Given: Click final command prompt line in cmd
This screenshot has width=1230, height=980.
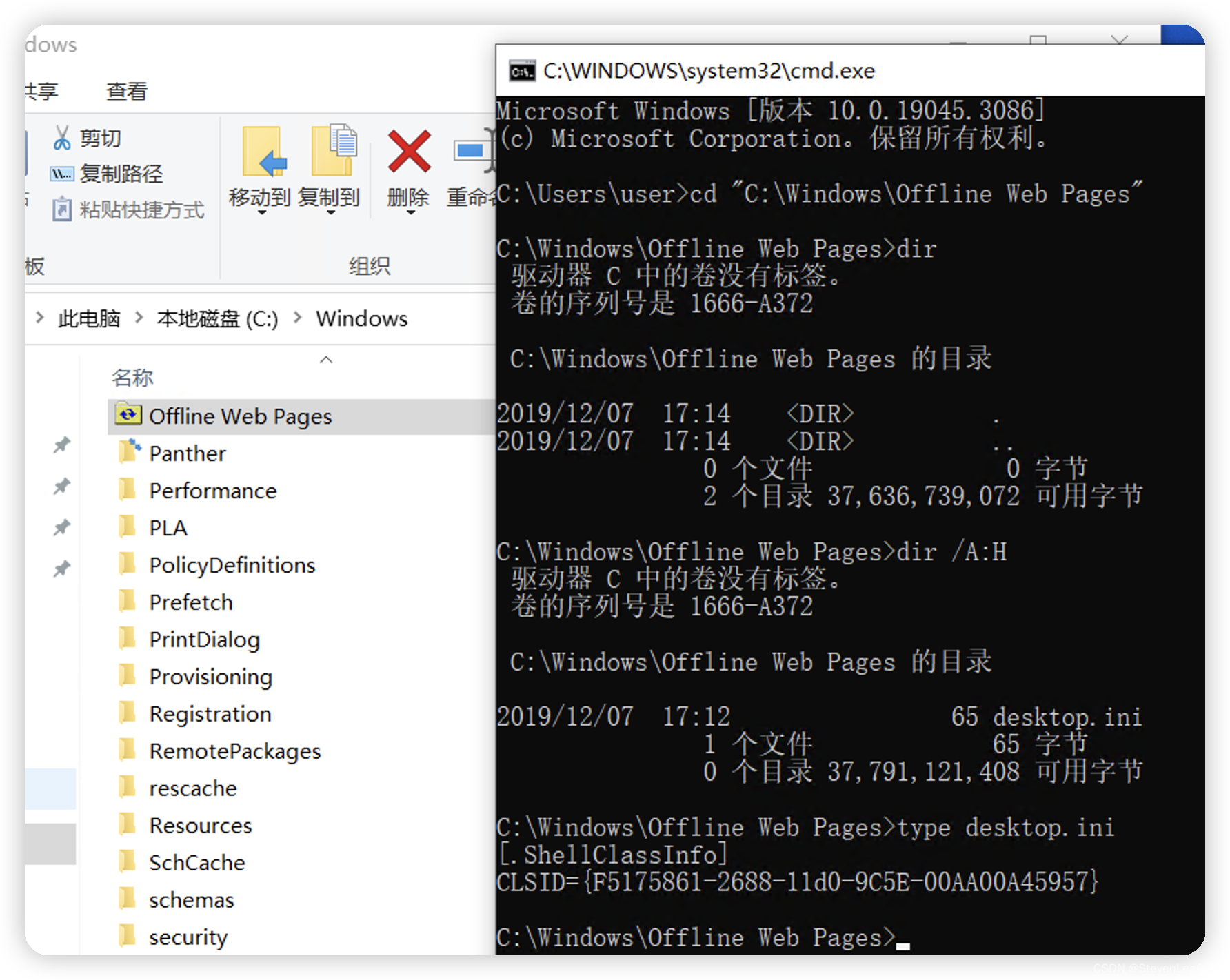Looking at the screenshot, I should (x=703, y=937).
